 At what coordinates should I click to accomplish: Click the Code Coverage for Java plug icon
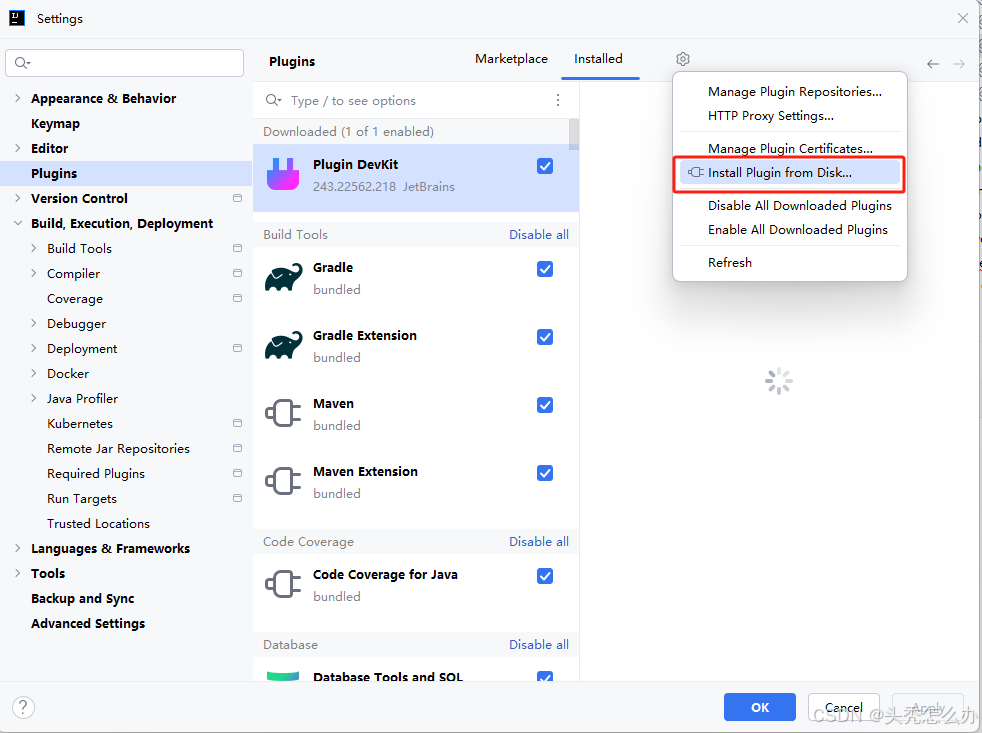(x=283, y=584)
